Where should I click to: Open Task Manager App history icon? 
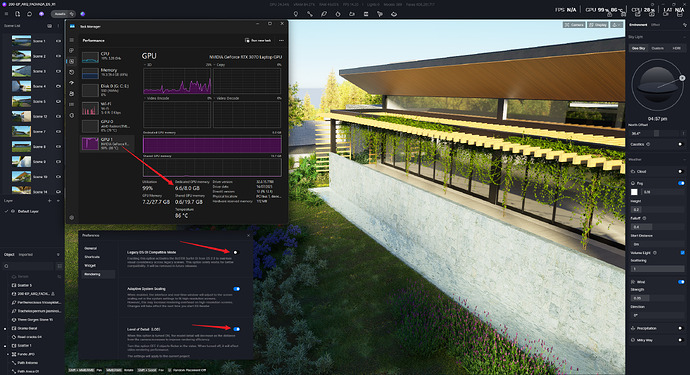72,72
